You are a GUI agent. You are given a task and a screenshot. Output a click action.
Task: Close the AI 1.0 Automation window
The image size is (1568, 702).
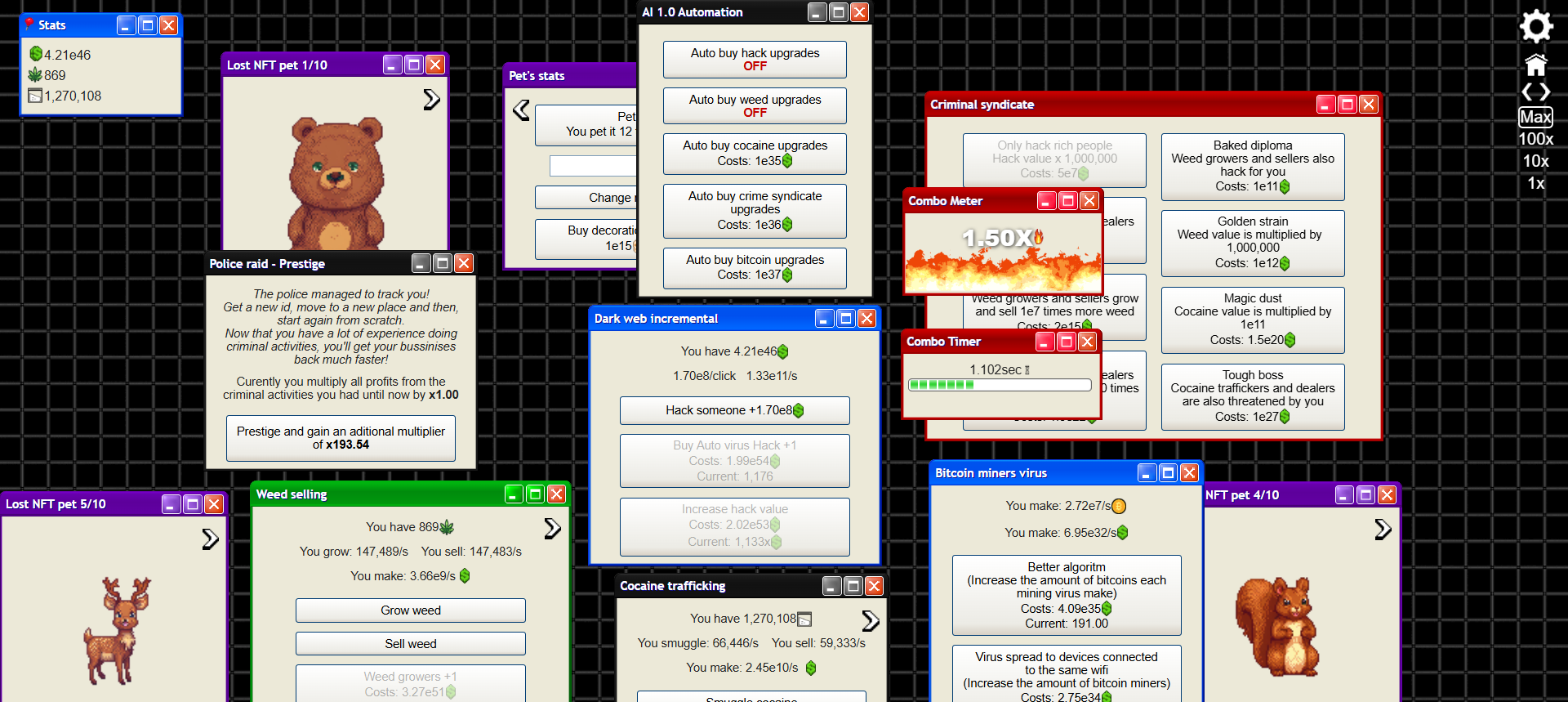(x=859, y=12)
